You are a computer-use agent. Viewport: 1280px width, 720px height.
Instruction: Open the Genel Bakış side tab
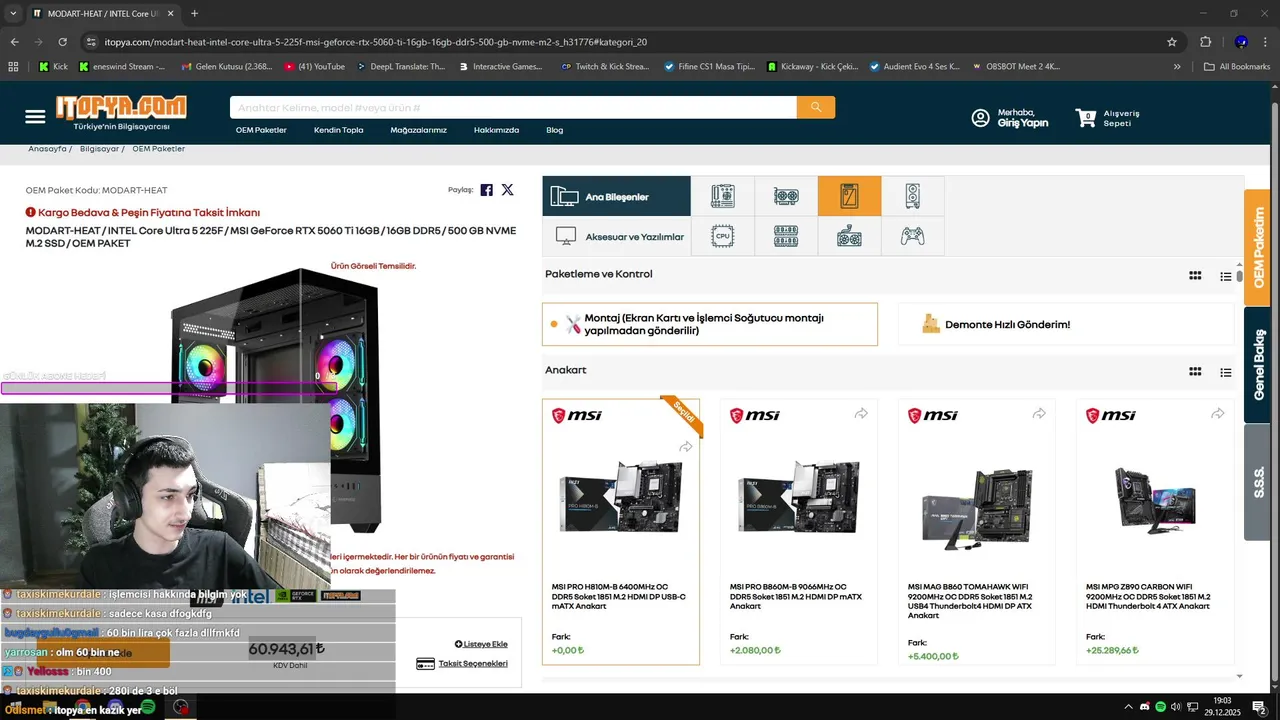coord(1258,365)
